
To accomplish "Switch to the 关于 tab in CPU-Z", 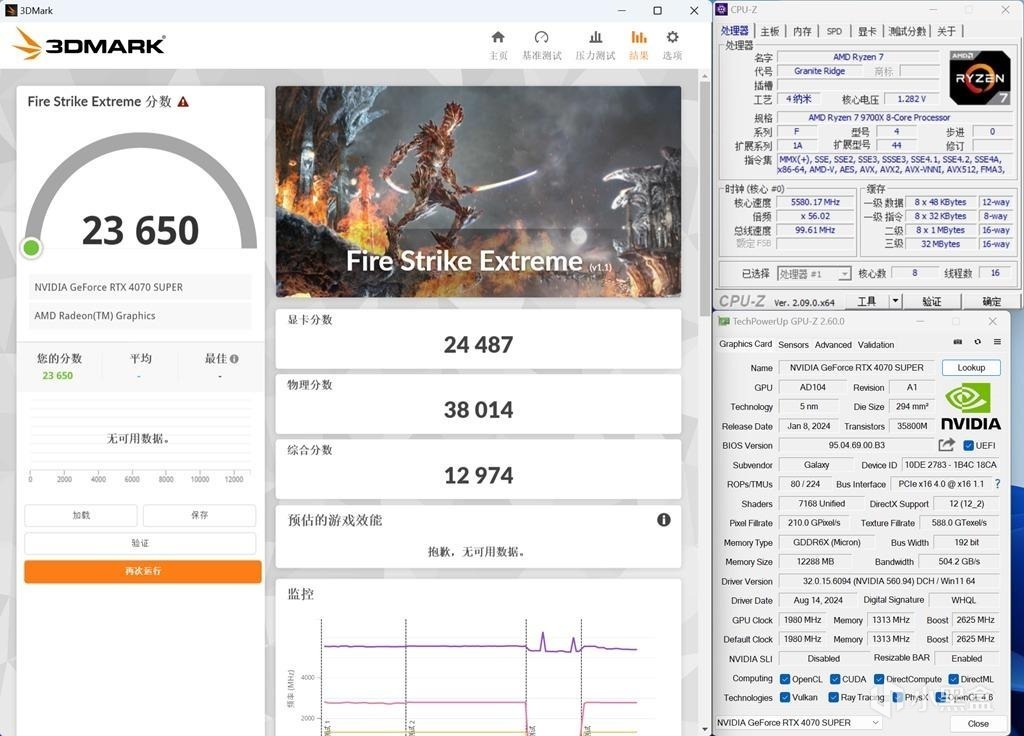I will point(946,31).
